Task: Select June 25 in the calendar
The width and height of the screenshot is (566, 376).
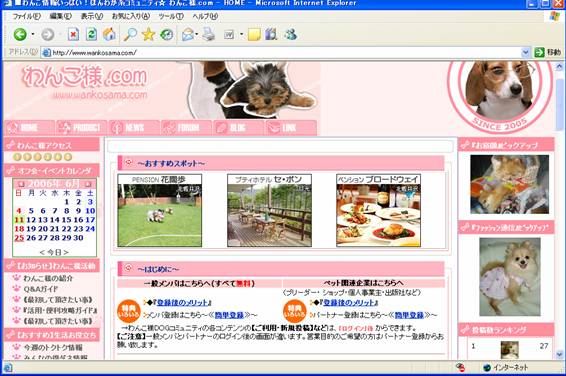Action: pyautogui.click(x=19, y=238)
